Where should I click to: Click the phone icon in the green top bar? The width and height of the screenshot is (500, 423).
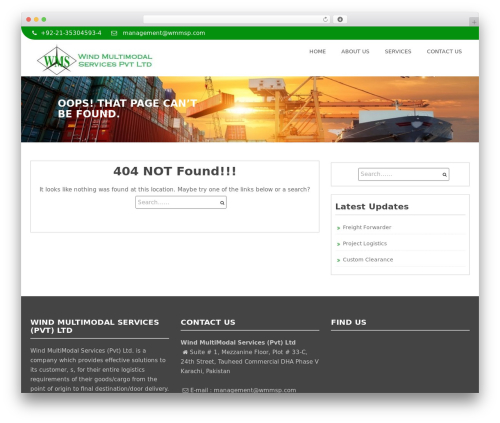[x=34, y=33]
